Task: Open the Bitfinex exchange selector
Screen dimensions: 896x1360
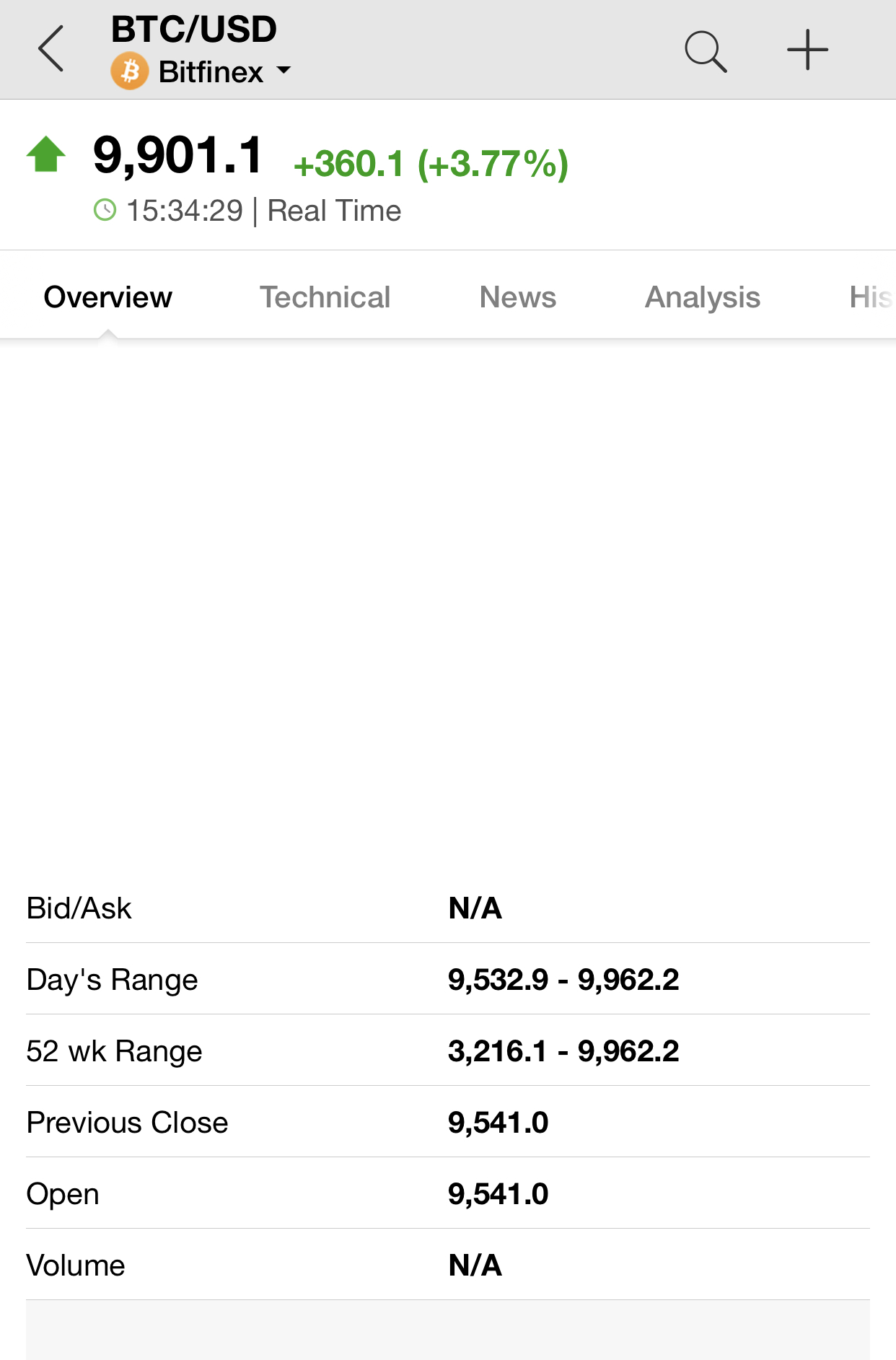Action: pos(202,71)
